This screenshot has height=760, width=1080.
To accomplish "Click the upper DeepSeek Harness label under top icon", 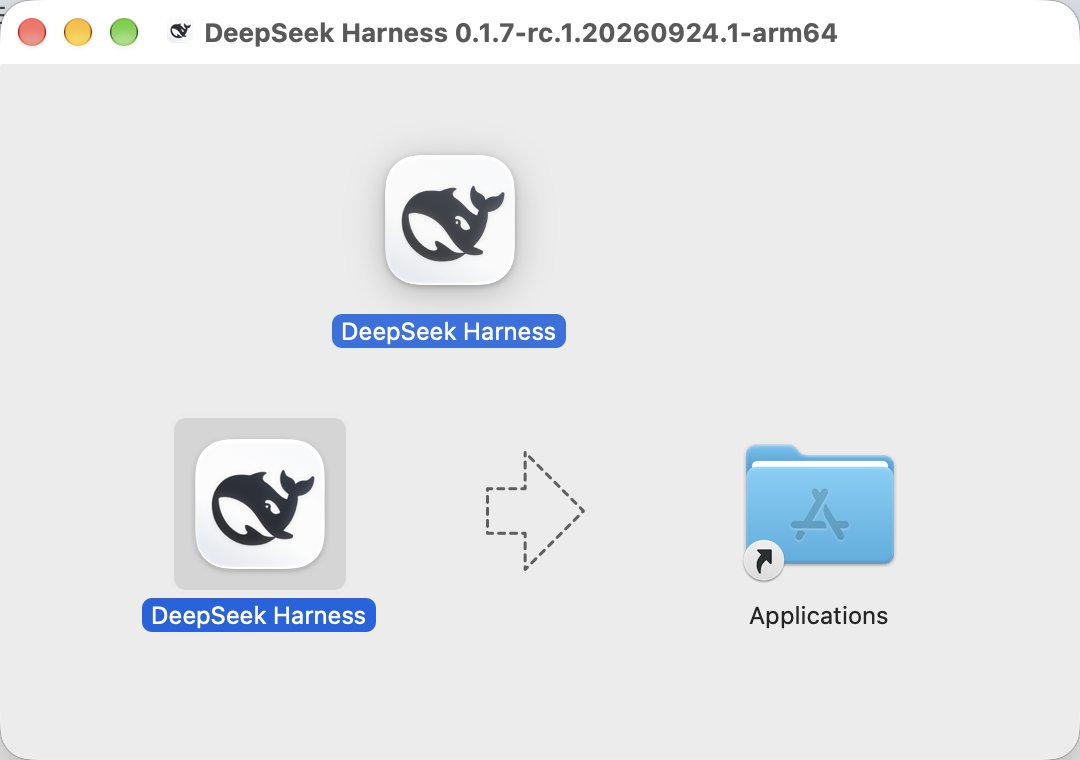I will tap(448, 331).
